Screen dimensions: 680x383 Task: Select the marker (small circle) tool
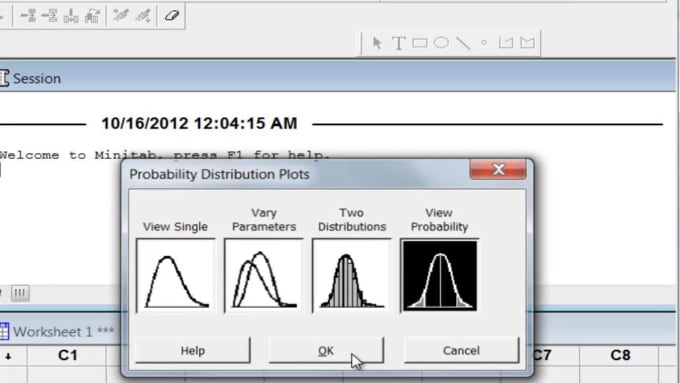click(x=484, y=43)
